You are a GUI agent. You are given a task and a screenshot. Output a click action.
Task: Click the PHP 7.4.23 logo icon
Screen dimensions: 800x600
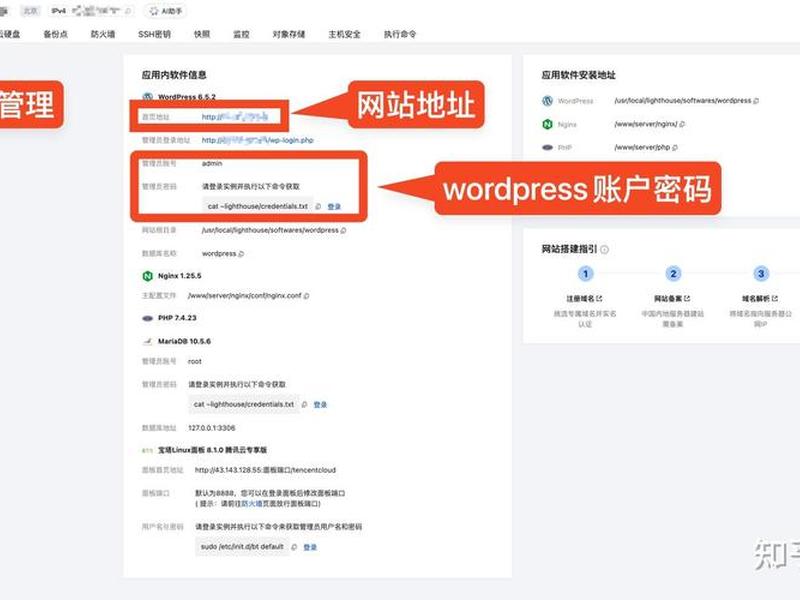tap(147, 318)
